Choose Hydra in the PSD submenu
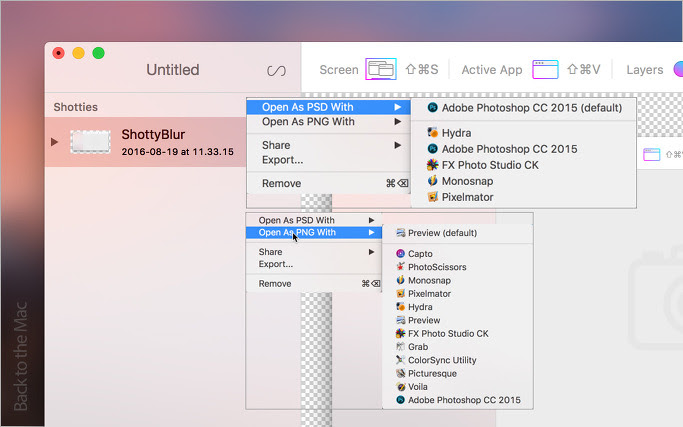This screenshot has width=683, height=427. [524, 133]
